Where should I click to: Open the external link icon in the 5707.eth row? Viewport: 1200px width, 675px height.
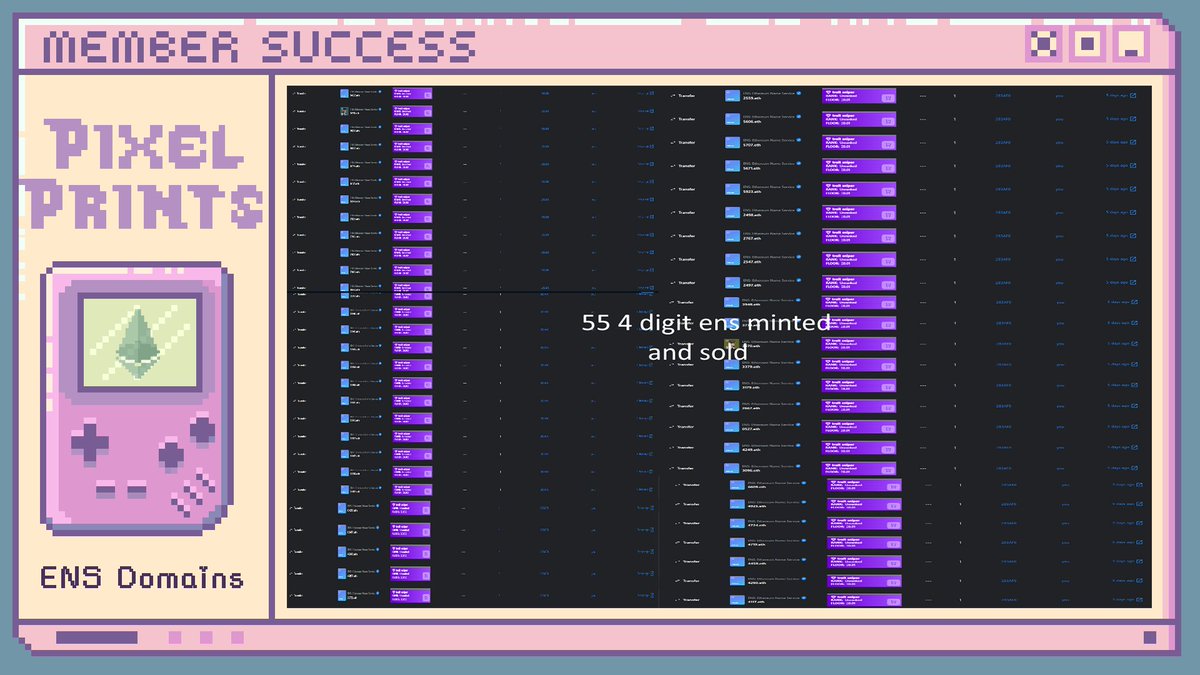pyautogui.click(x=1133, y=142)
